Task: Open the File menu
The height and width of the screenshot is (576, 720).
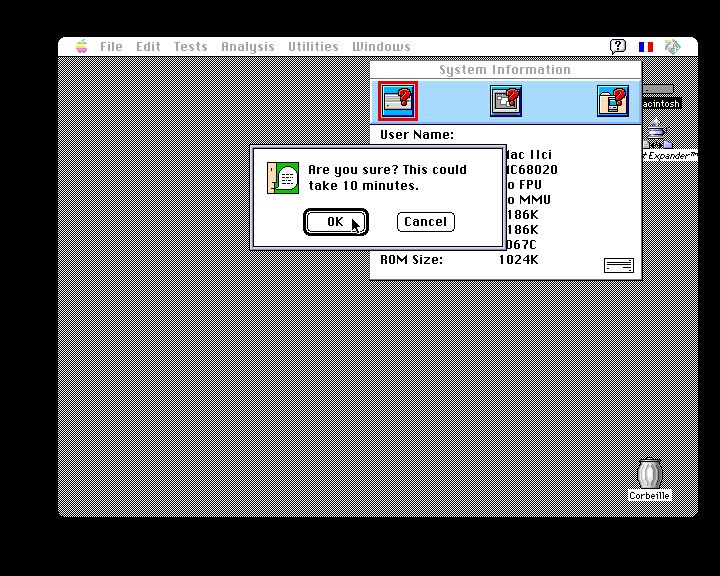Action: 111,47
